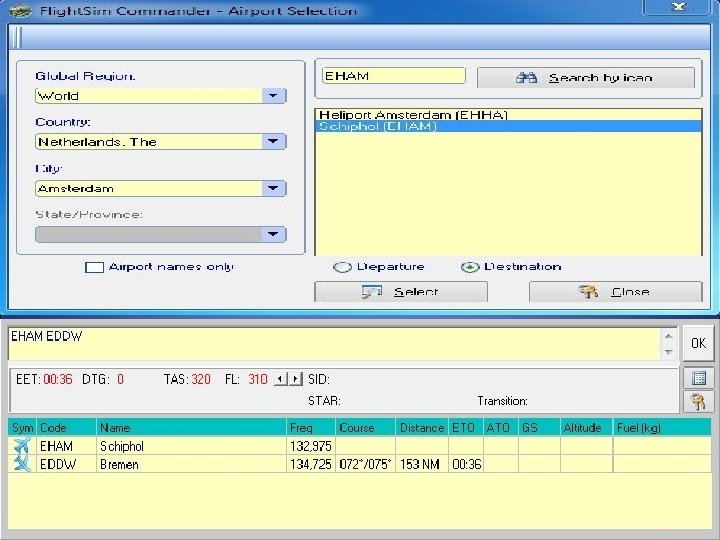Click the ICAO code field containing EHAM
Image resolution: width=720 pixels, height=540 pixels.
(x=394, y=76)
